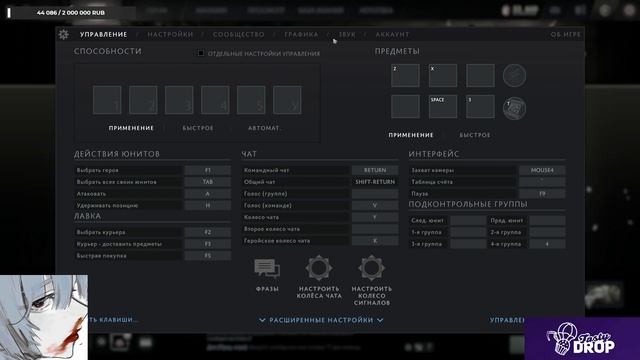Open the settings gear icon

point(64,34)
